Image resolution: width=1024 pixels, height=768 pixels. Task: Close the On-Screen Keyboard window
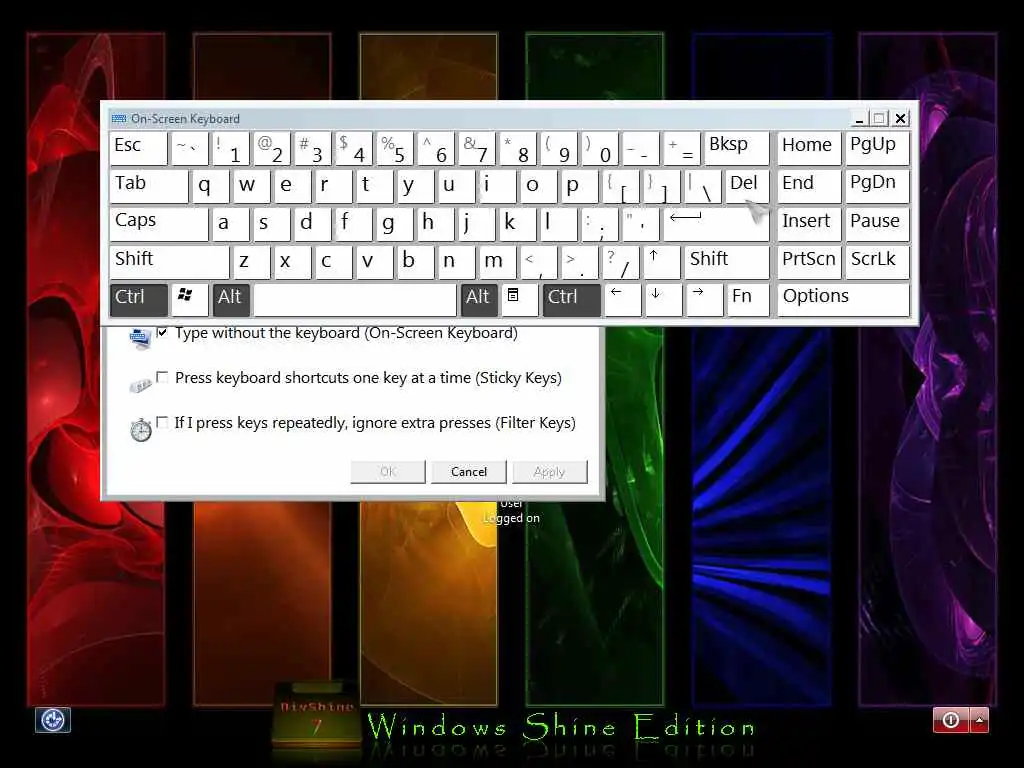[901, 119]
